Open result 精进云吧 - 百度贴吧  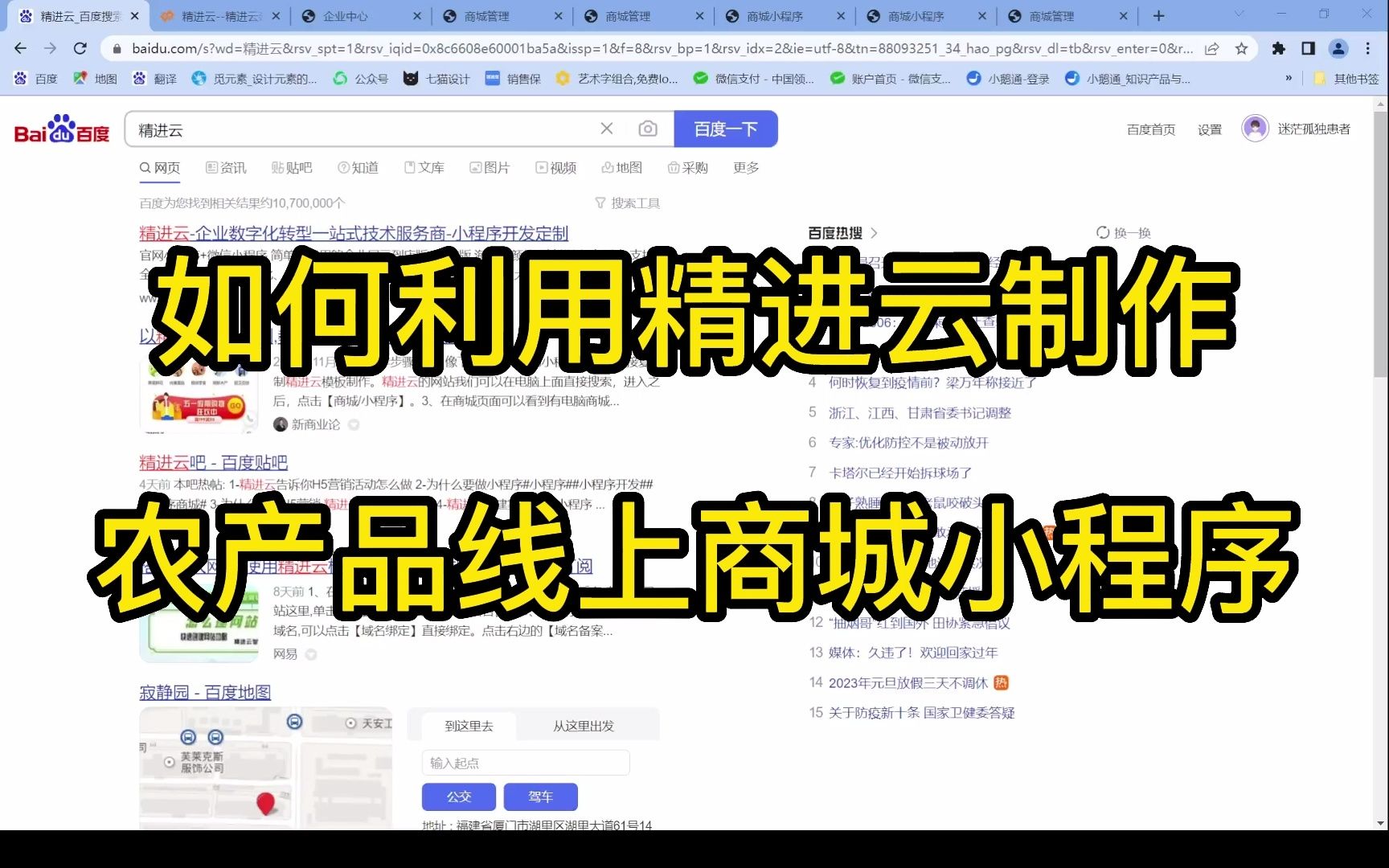point(213,462)
